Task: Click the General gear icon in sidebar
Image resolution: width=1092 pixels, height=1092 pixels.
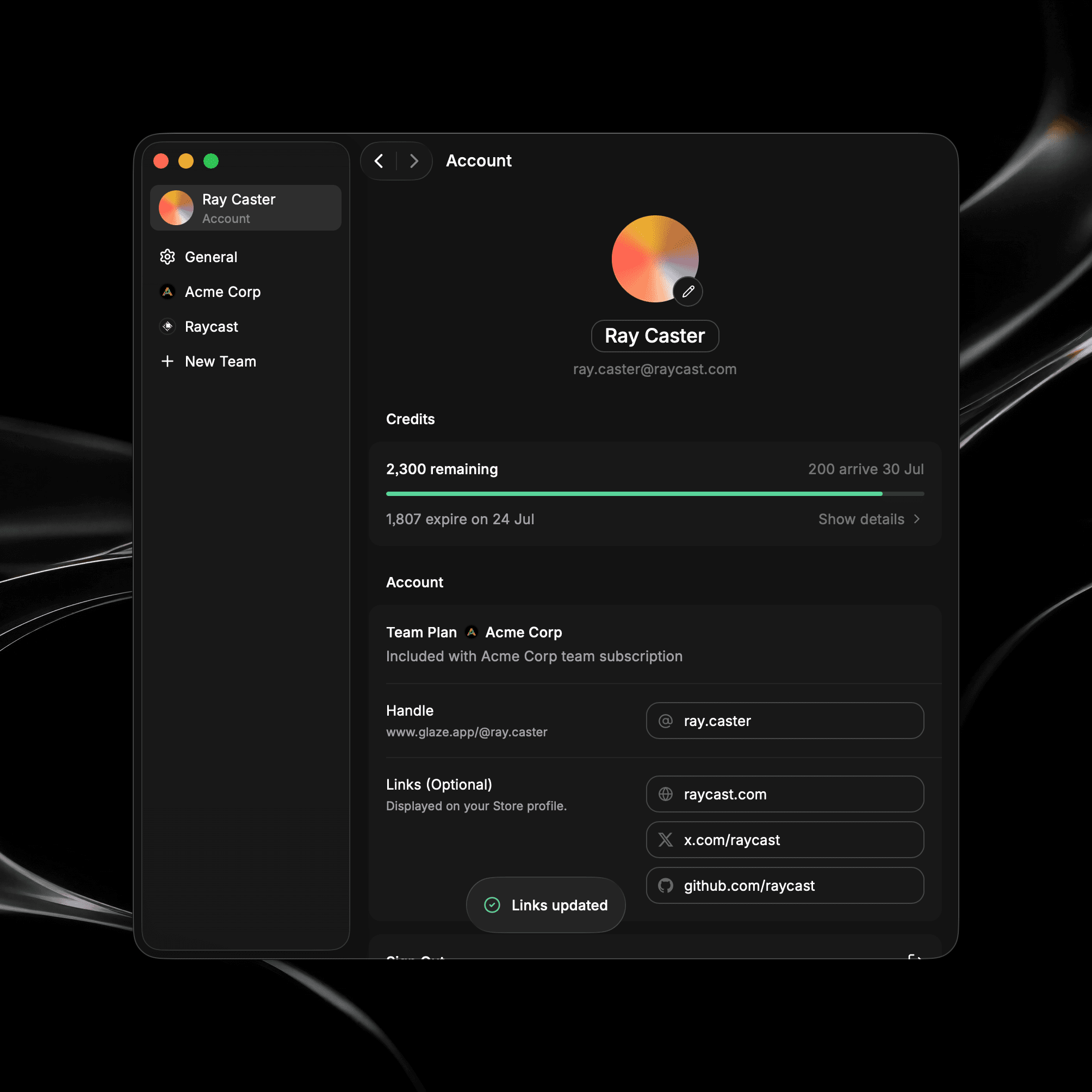Action: point(167,257)
